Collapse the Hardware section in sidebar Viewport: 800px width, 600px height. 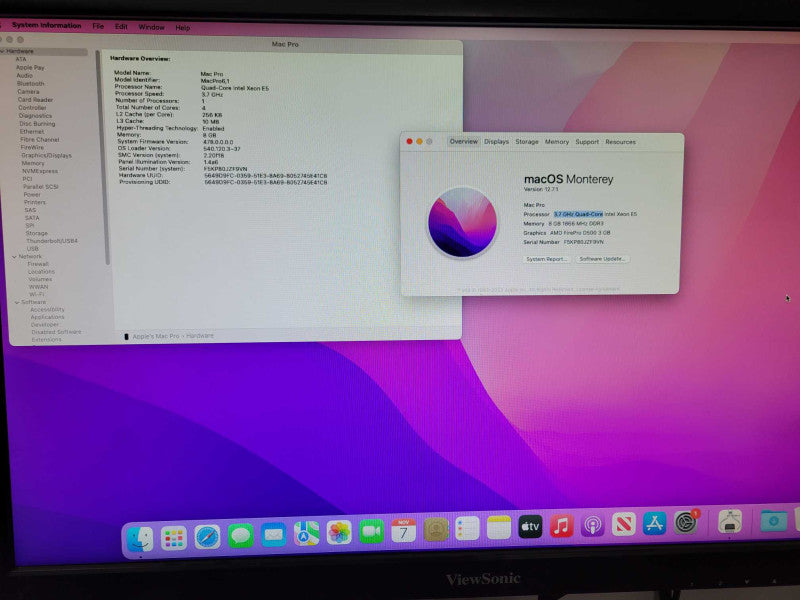(3, 51)
